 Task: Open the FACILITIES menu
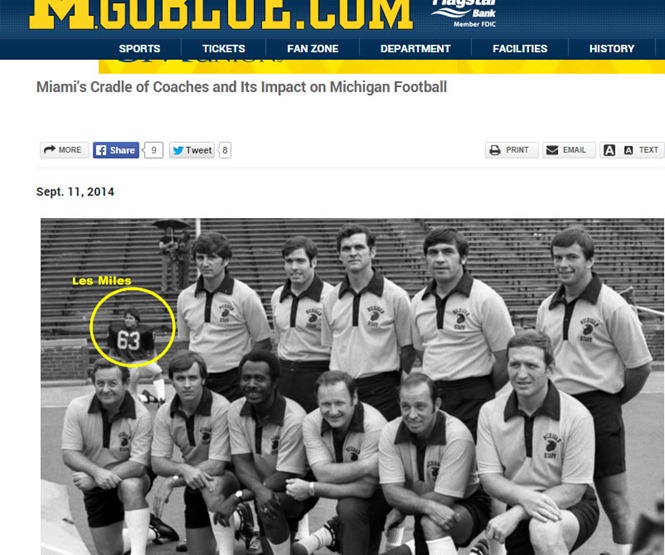(x=520, y=49)
